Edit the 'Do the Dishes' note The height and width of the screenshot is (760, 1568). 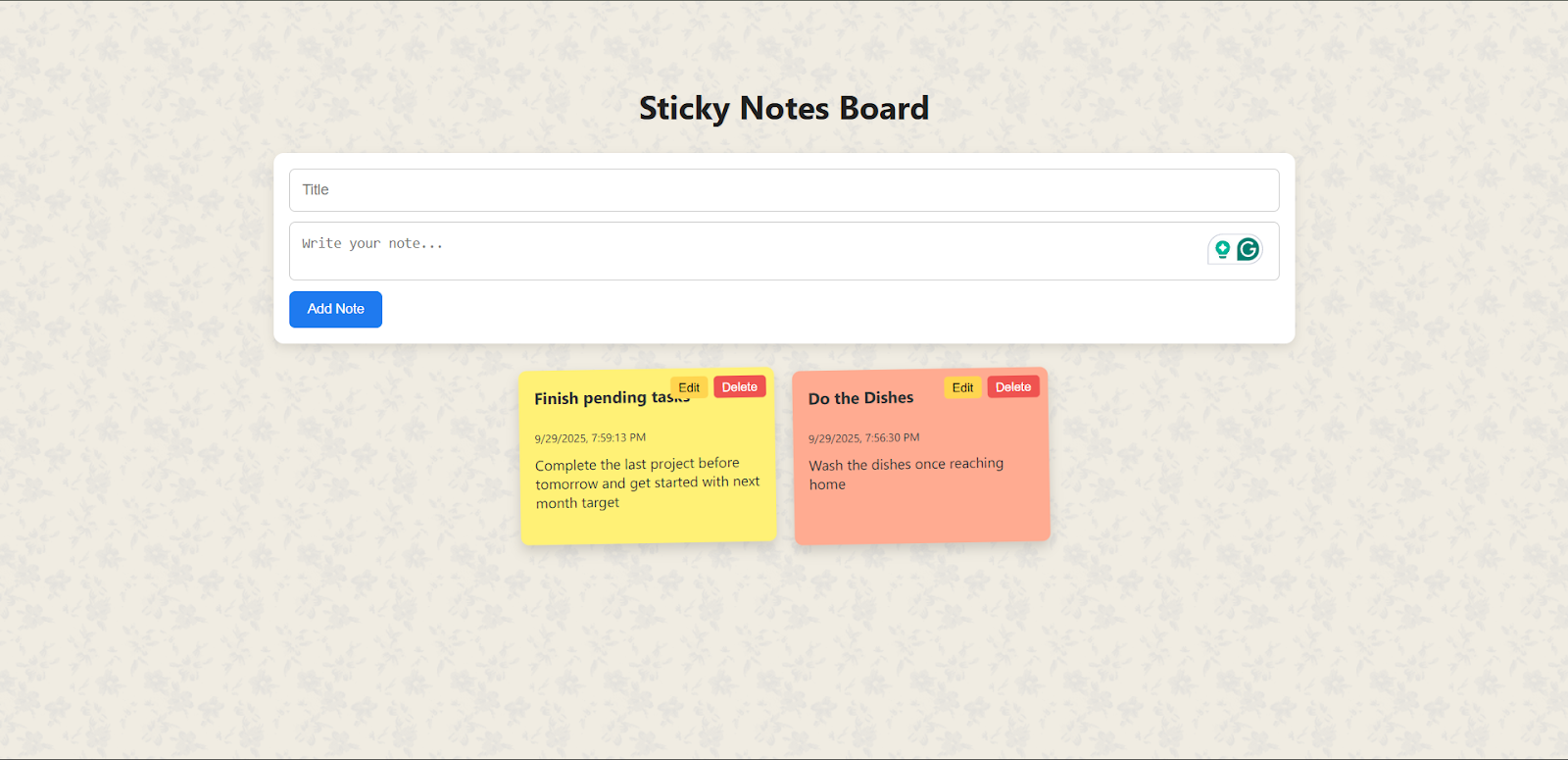click(x=962, y=387)
